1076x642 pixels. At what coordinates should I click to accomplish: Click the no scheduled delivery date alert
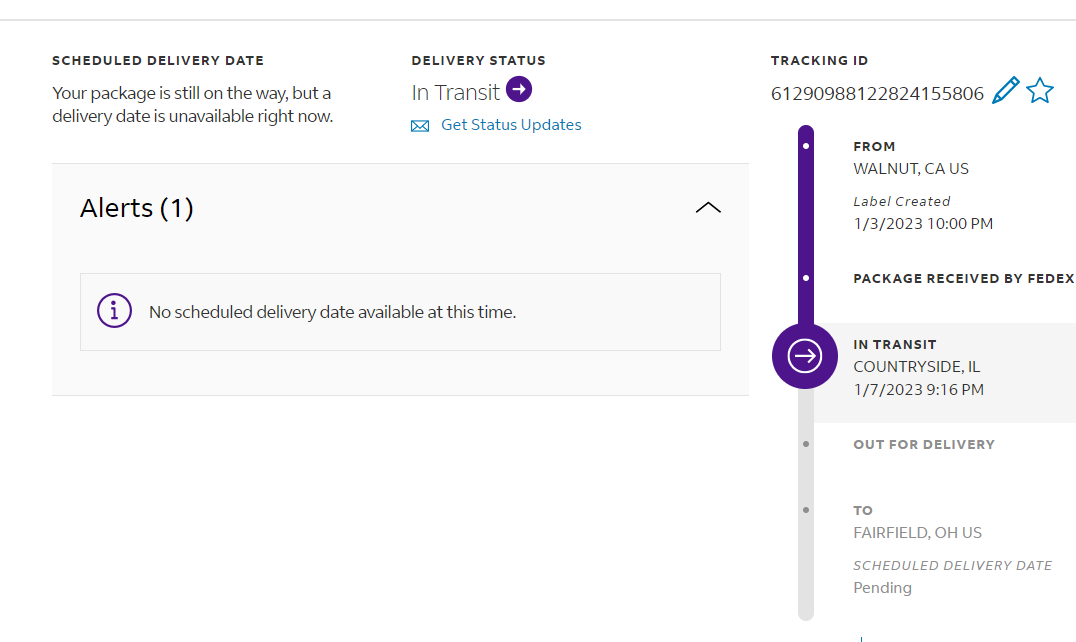tap(332, 312)
